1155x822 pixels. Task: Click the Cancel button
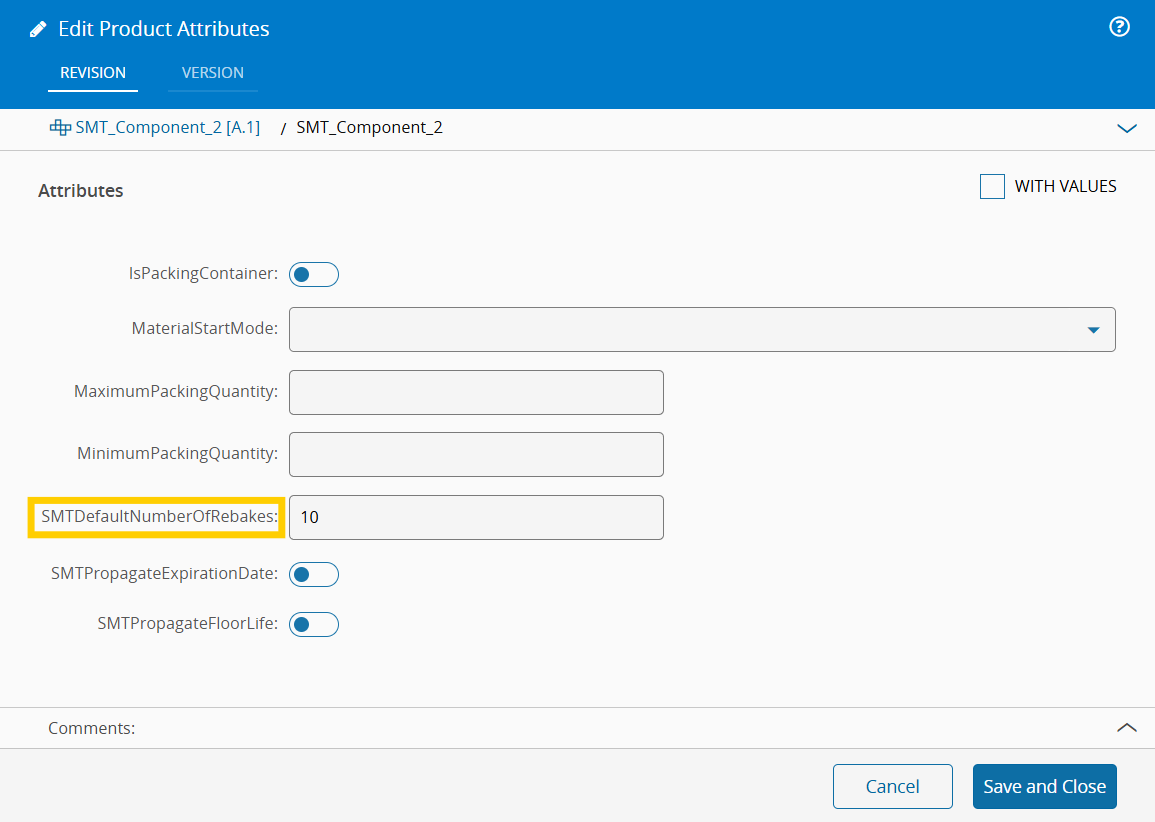[892, 787]
